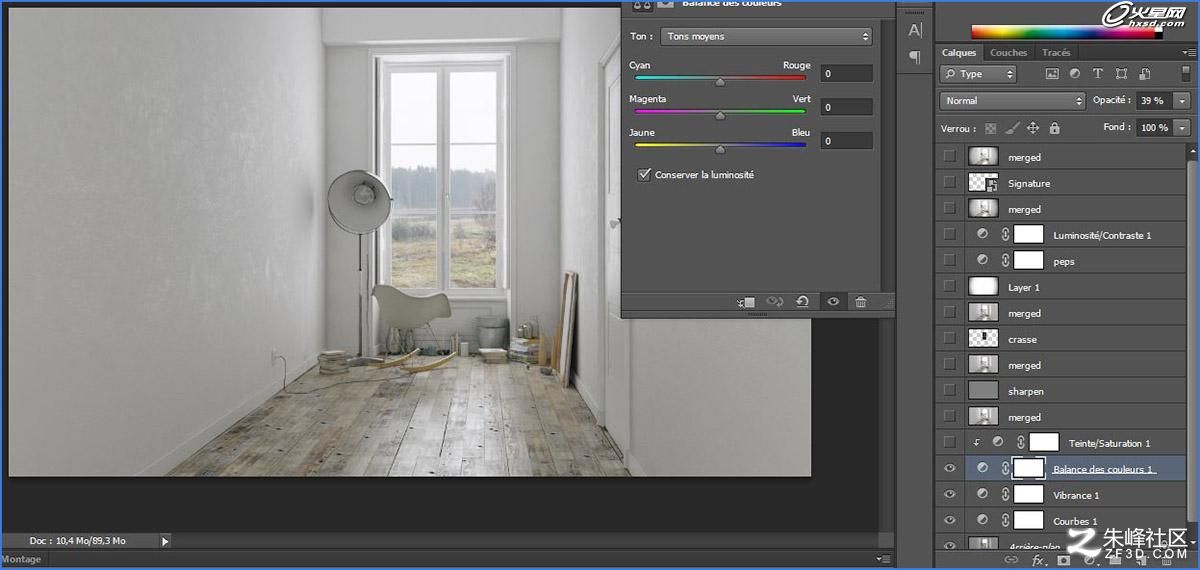Image resolution: width=1200 pixels, height=570 pixels.
Task: Show the Signature layer
Action: tap(950, 182)
